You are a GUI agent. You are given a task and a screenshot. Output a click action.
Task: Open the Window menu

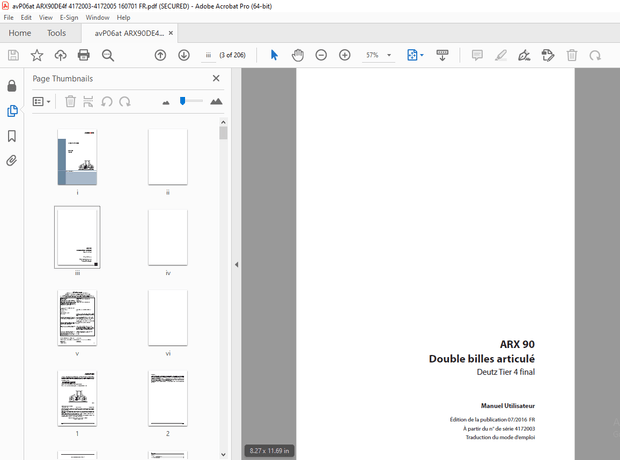(x=97, y=17)
